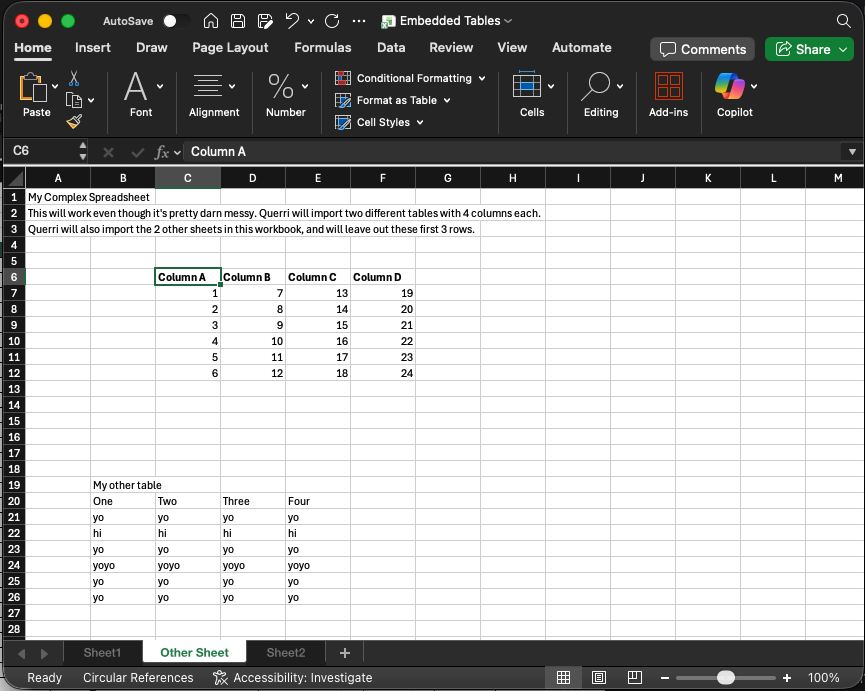Screen dimensions: 865x691
Task: Switch to the Formulas ribbon tab
Action: coord(322,46)
